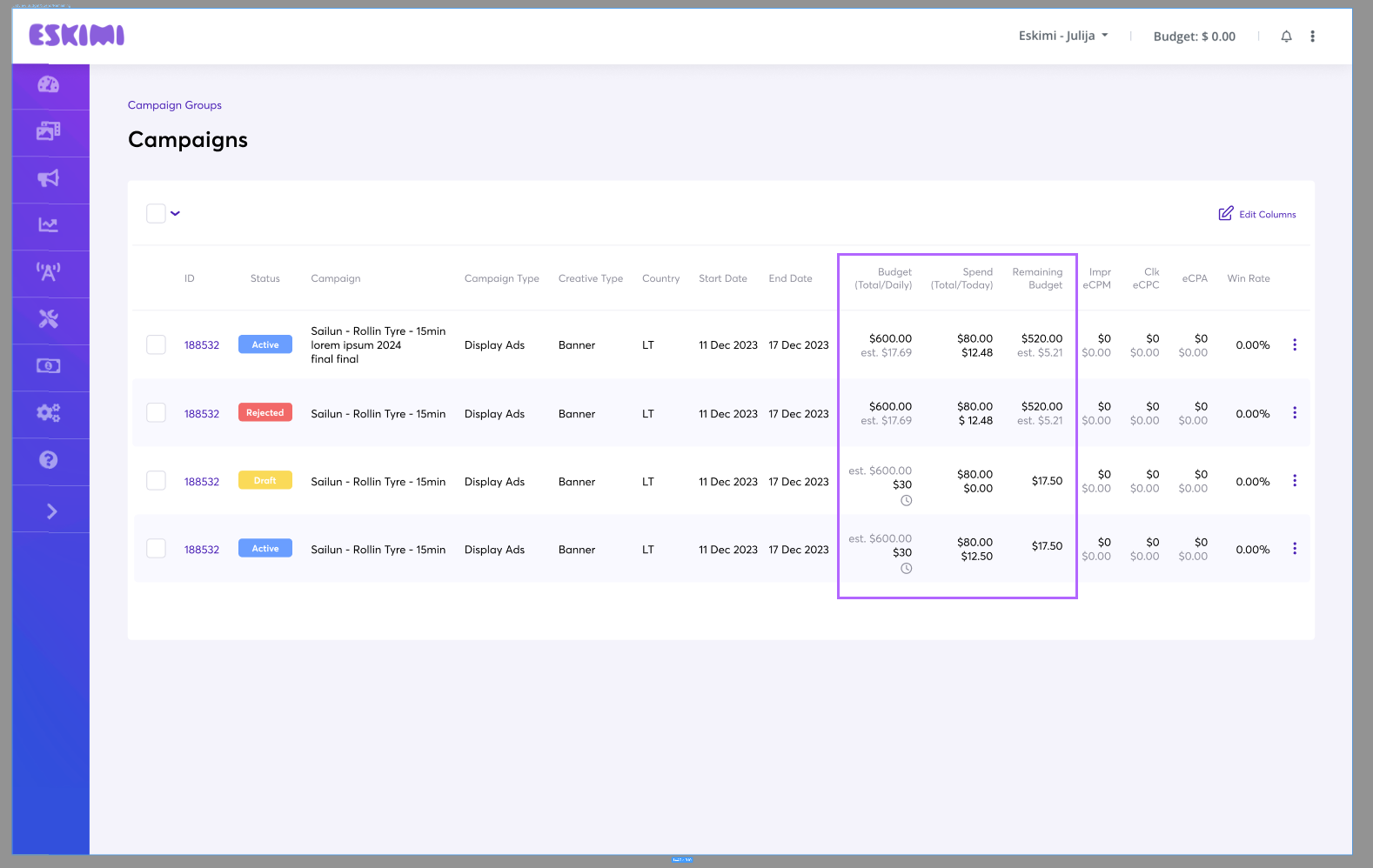Click clock icon in last row budget
This screenshot has height=868, width=1373.
(906, 569)
